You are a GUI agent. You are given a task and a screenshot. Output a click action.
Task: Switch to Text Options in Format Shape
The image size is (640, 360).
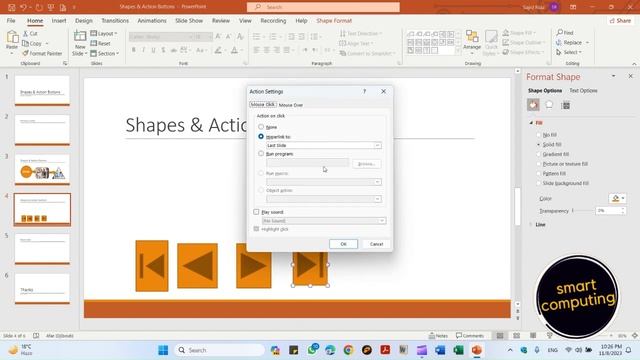(x=583, y=91)
